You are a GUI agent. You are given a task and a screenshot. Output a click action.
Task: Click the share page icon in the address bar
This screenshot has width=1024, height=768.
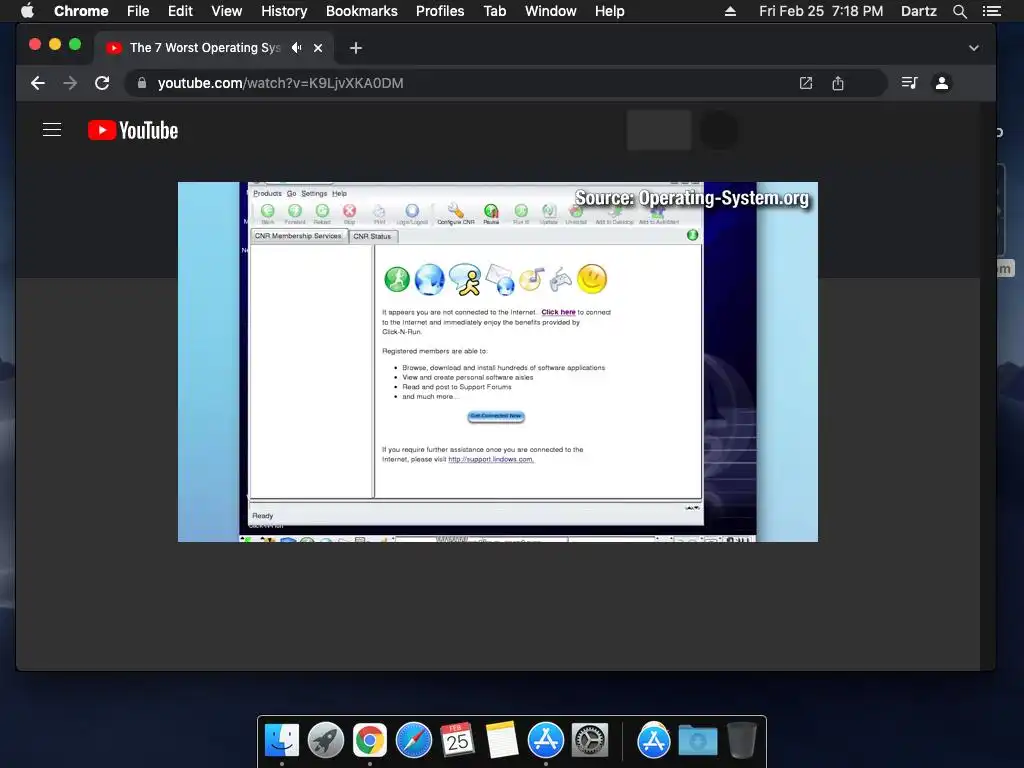click(x=838, y=83)
